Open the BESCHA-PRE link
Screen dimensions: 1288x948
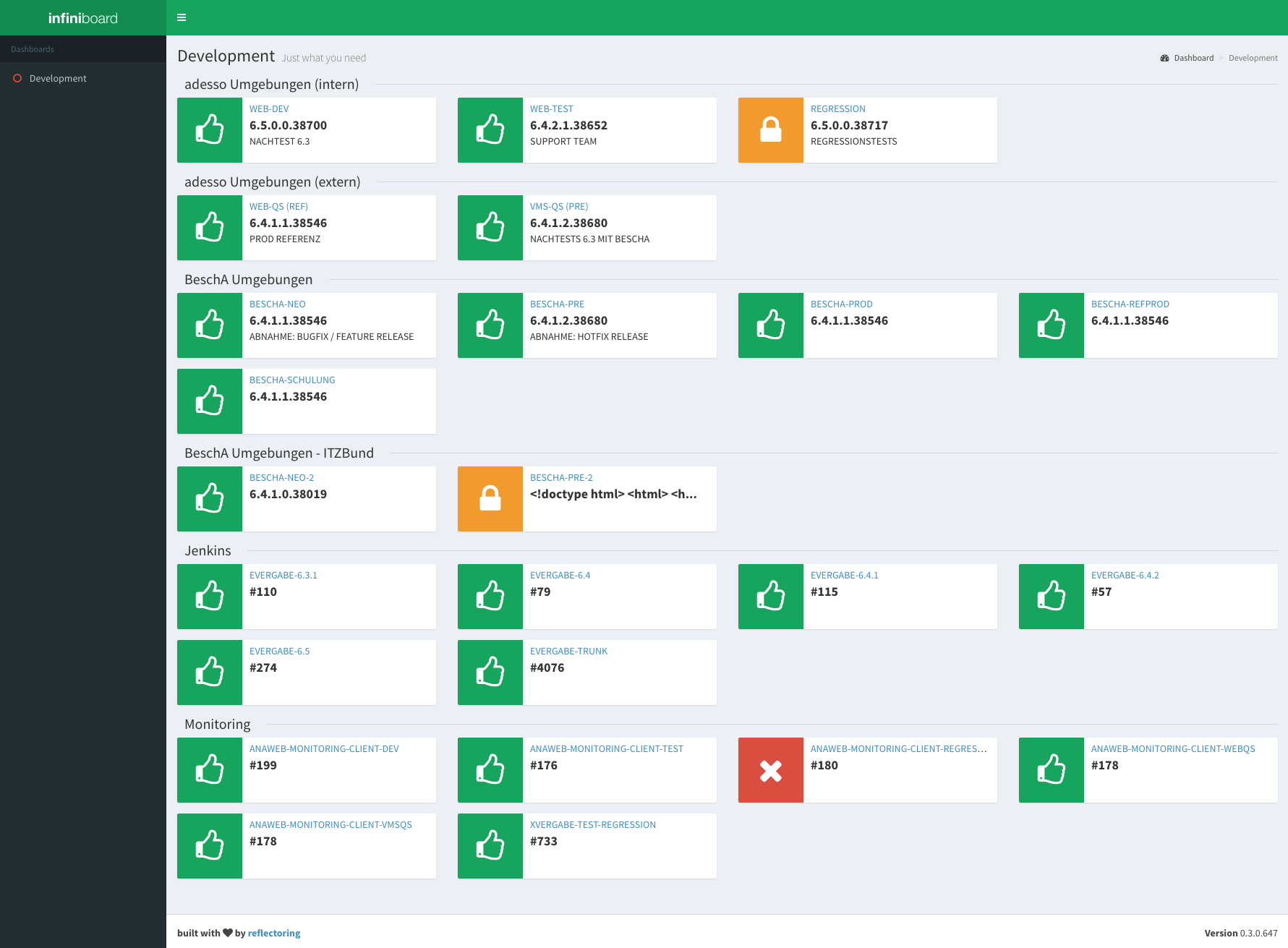click(558, 304)
